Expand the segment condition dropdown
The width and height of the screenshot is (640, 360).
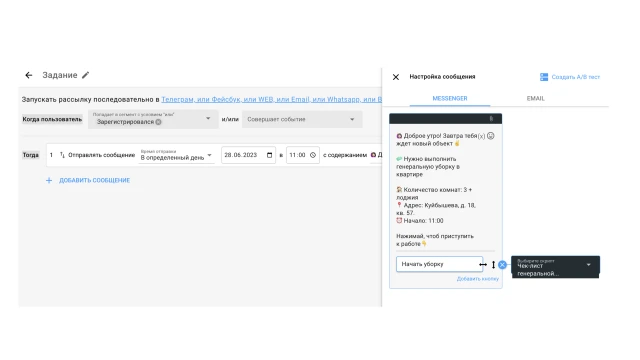208,119
